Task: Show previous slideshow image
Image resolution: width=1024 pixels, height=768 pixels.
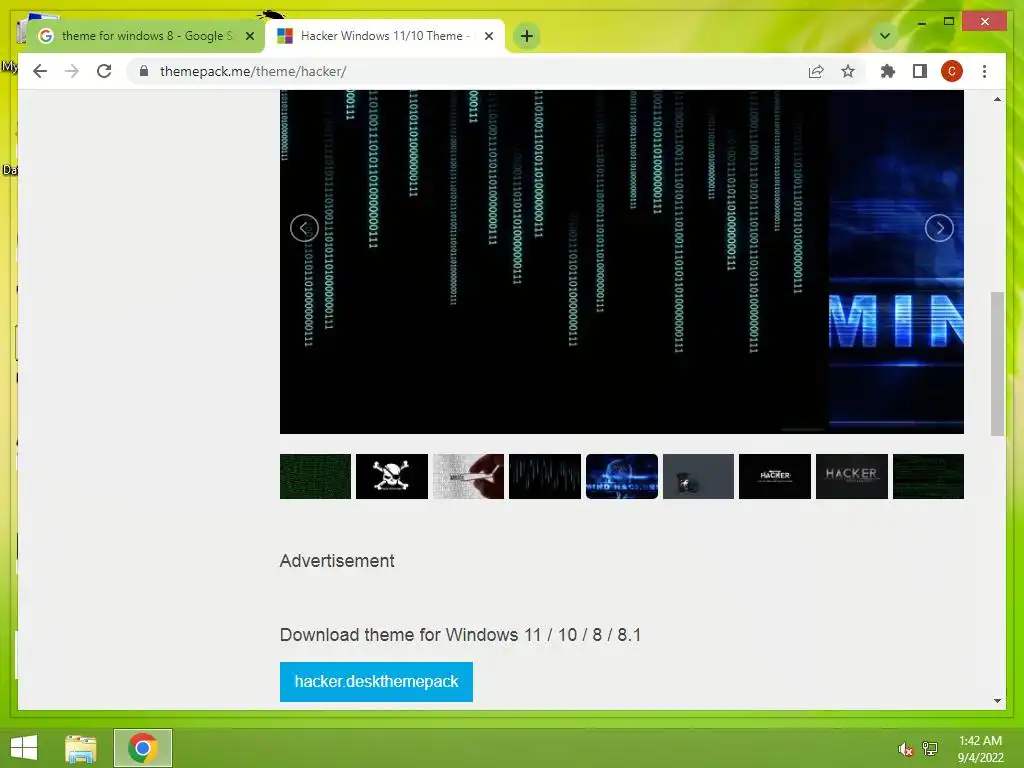Action: (304, 228)
